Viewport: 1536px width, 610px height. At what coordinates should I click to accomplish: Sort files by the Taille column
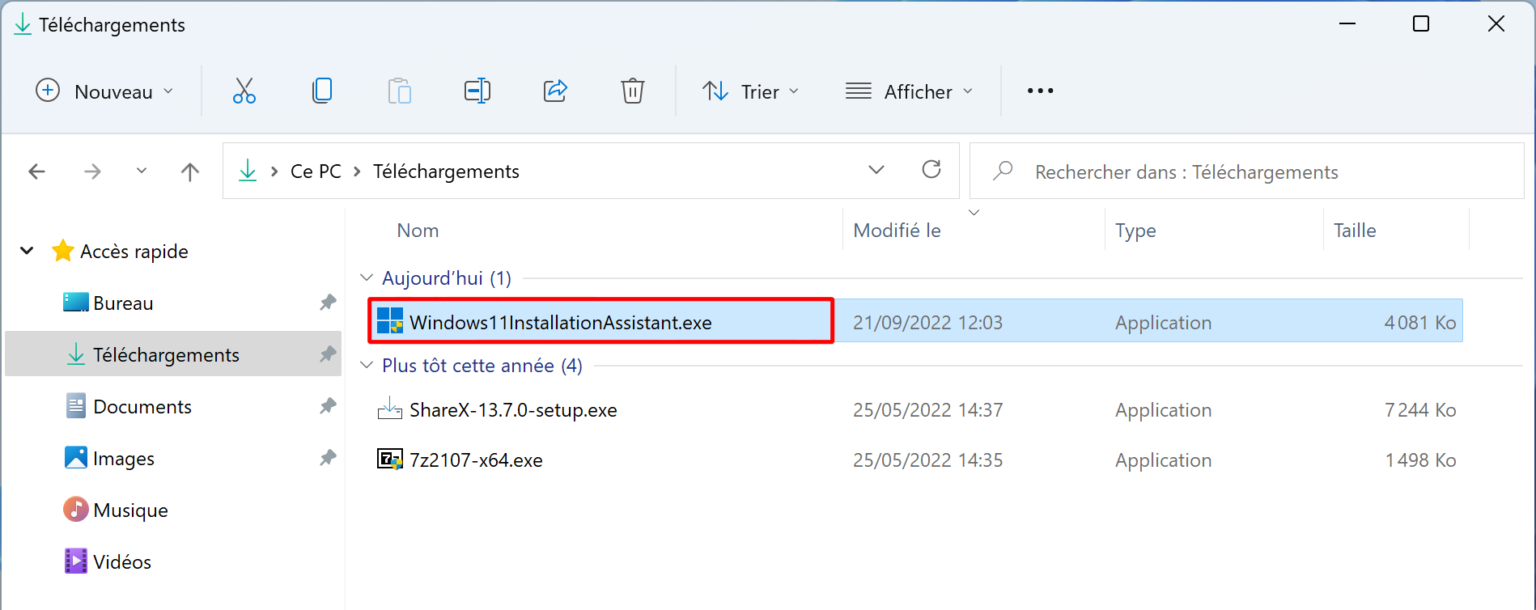click(1354, 230)
